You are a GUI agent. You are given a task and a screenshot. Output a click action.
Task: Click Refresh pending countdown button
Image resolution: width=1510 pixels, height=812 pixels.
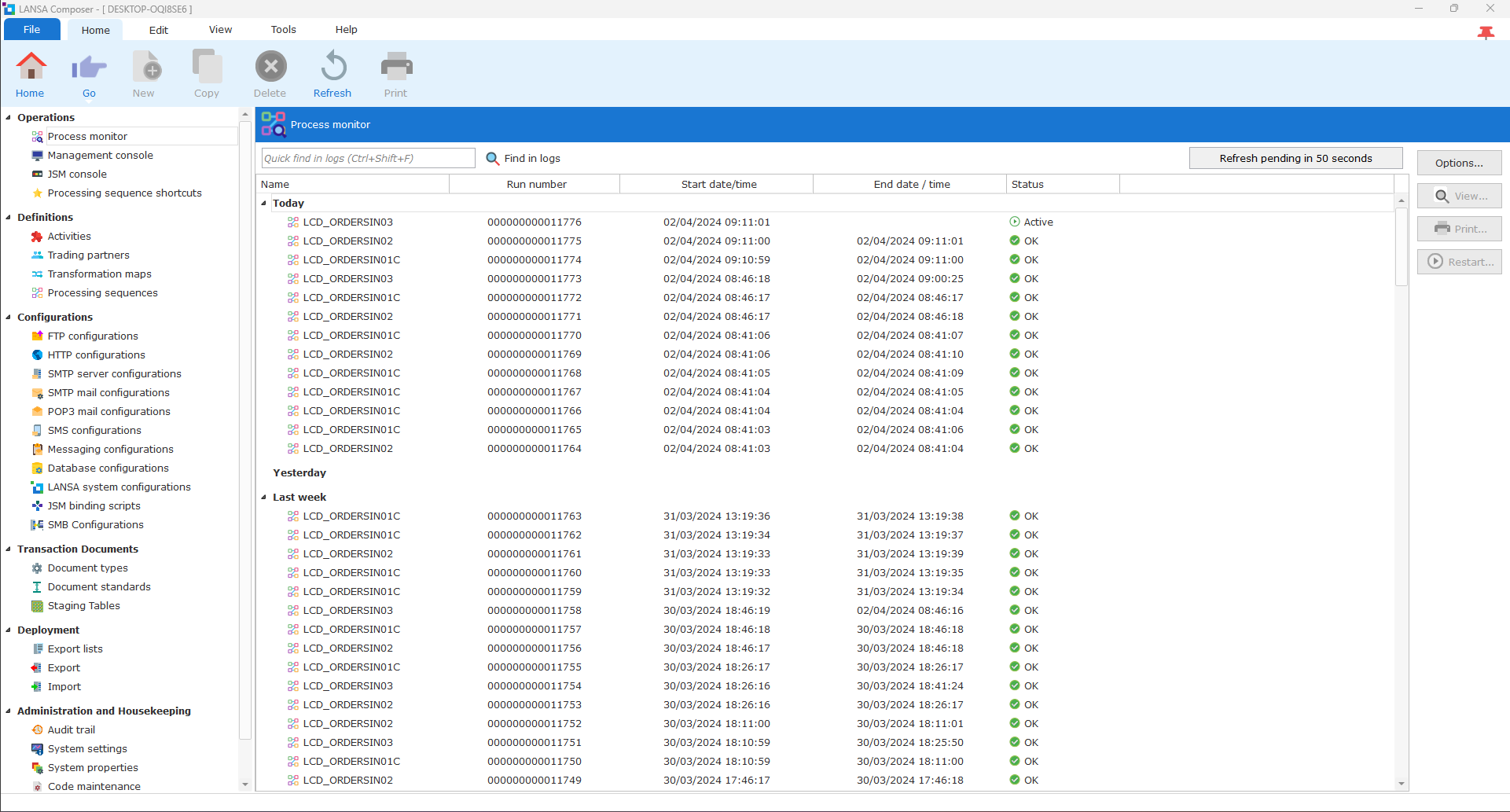tap(1295, 158)
